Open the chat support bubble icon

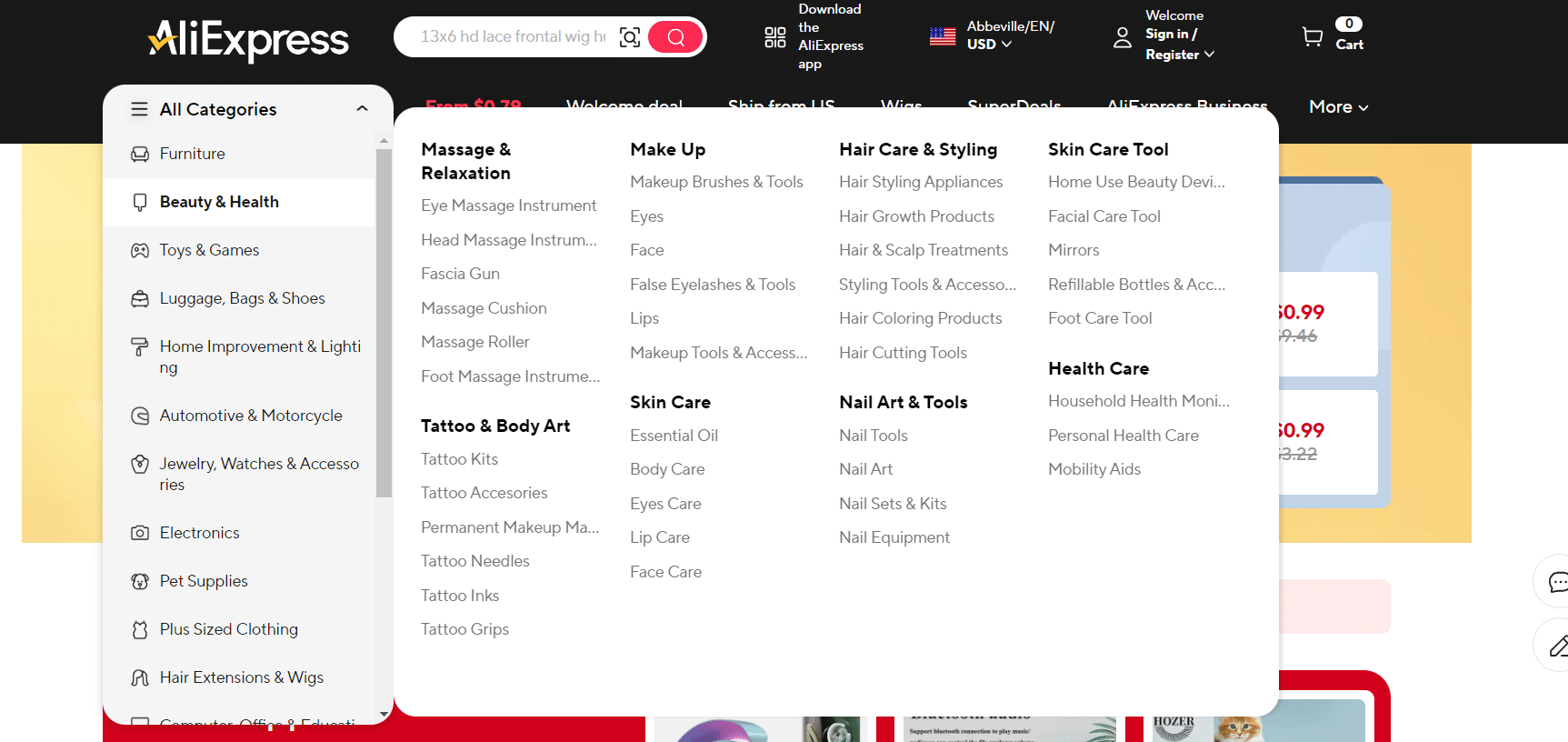tap(1558, 582)
